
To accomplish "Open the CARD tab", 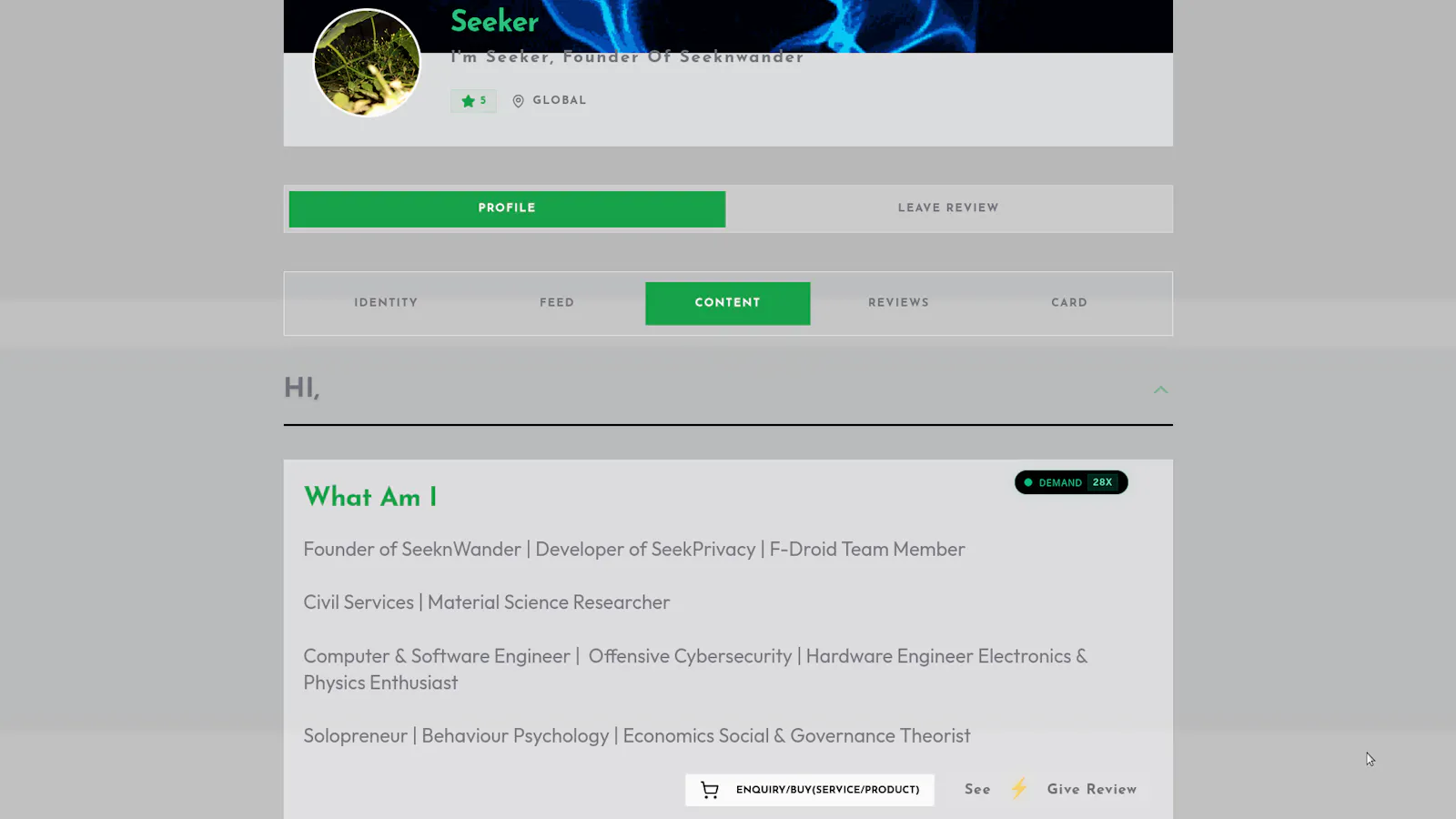I will [x=1069, y=303].
